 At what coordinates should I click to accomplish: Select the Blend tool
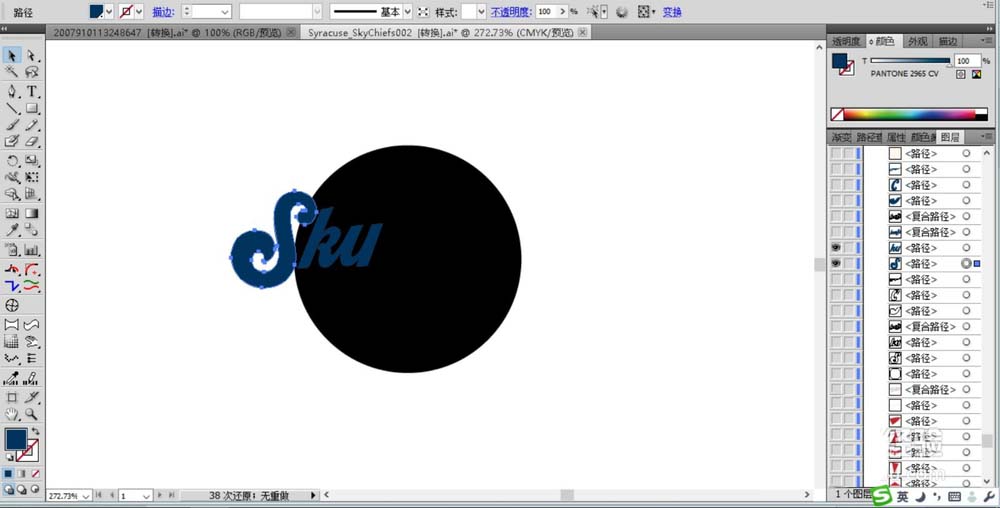click(31, 230)
